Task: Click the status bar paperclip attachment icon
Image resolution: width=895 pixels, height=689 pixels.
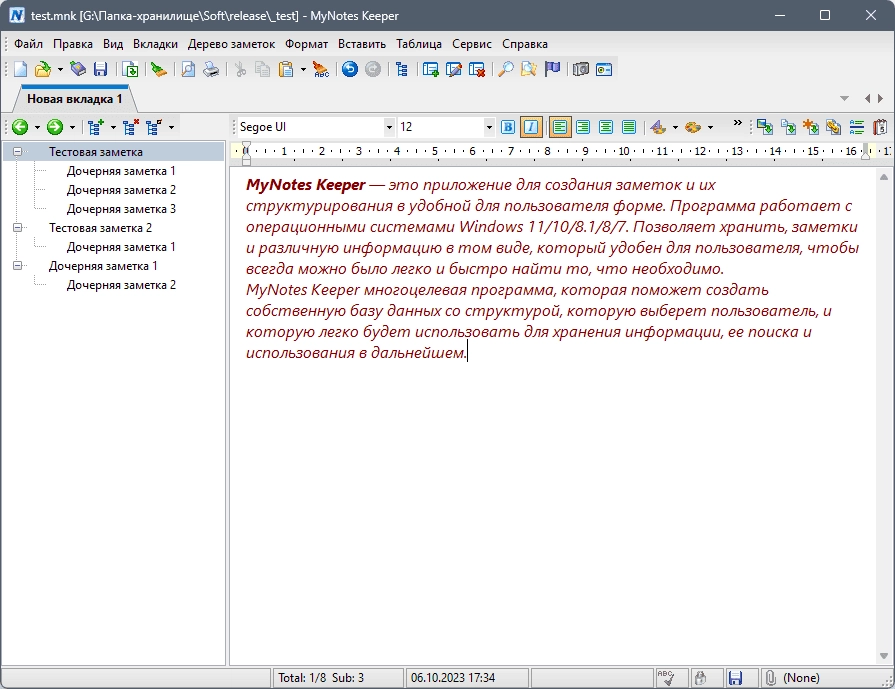Action: click(770, 678)
